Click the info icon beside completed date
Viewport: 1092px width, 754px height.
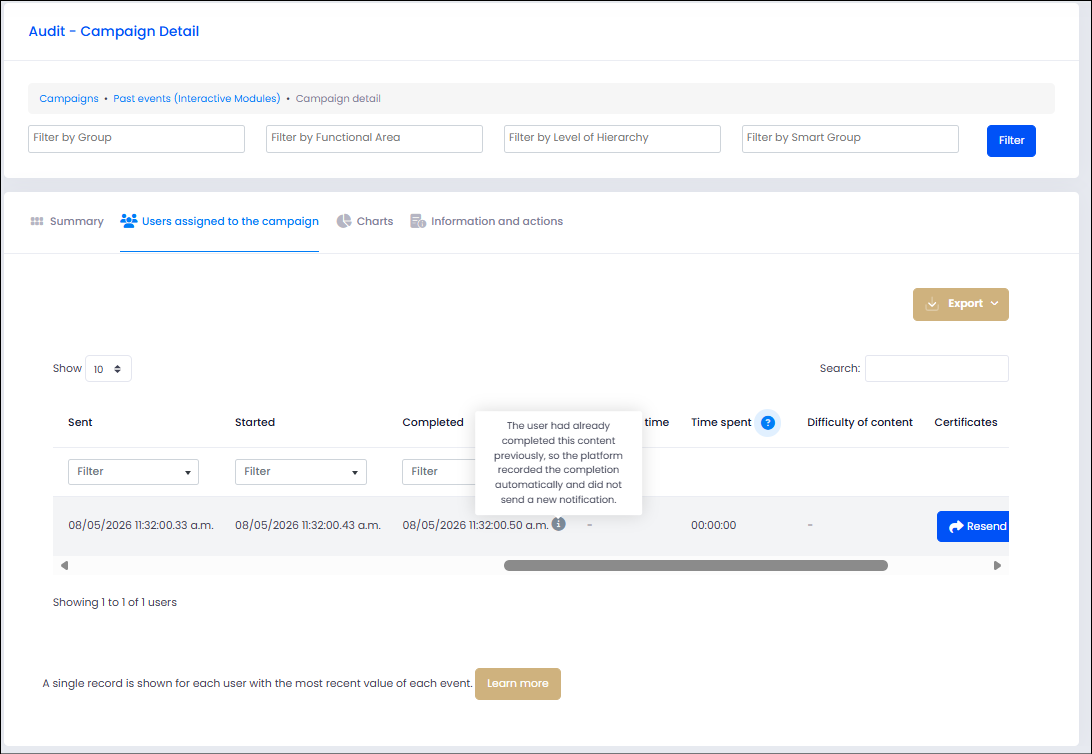pos(559,524)
